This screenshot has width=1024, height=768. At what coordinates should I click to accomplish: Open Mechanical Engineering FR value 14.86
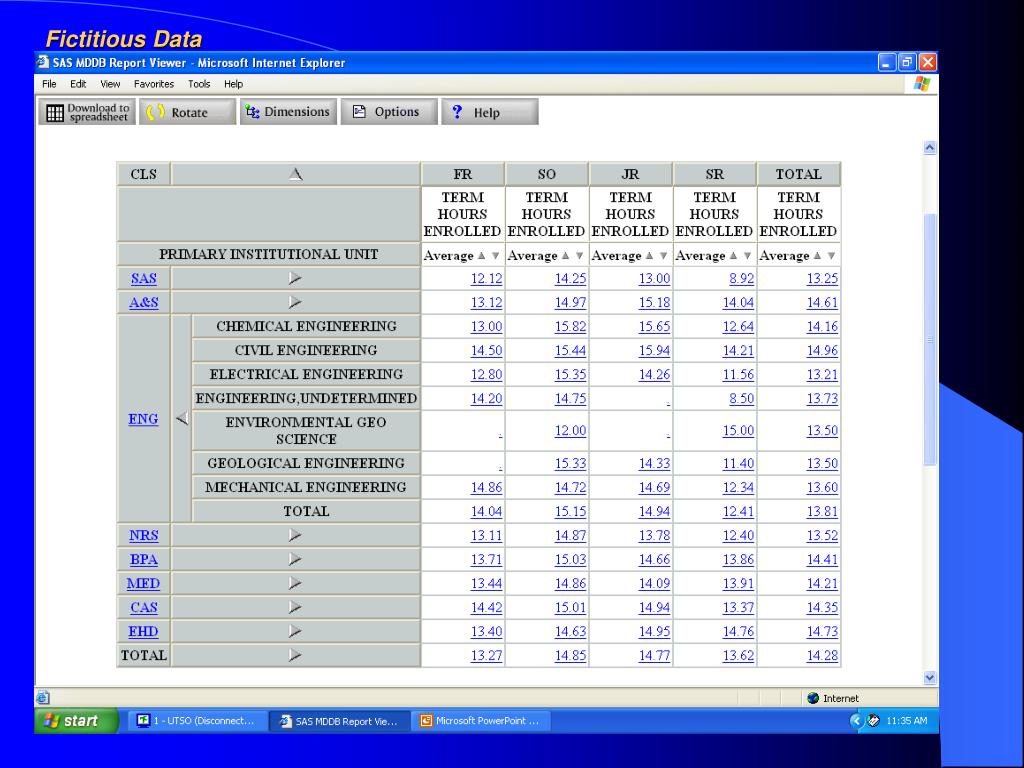pos(487,488)
